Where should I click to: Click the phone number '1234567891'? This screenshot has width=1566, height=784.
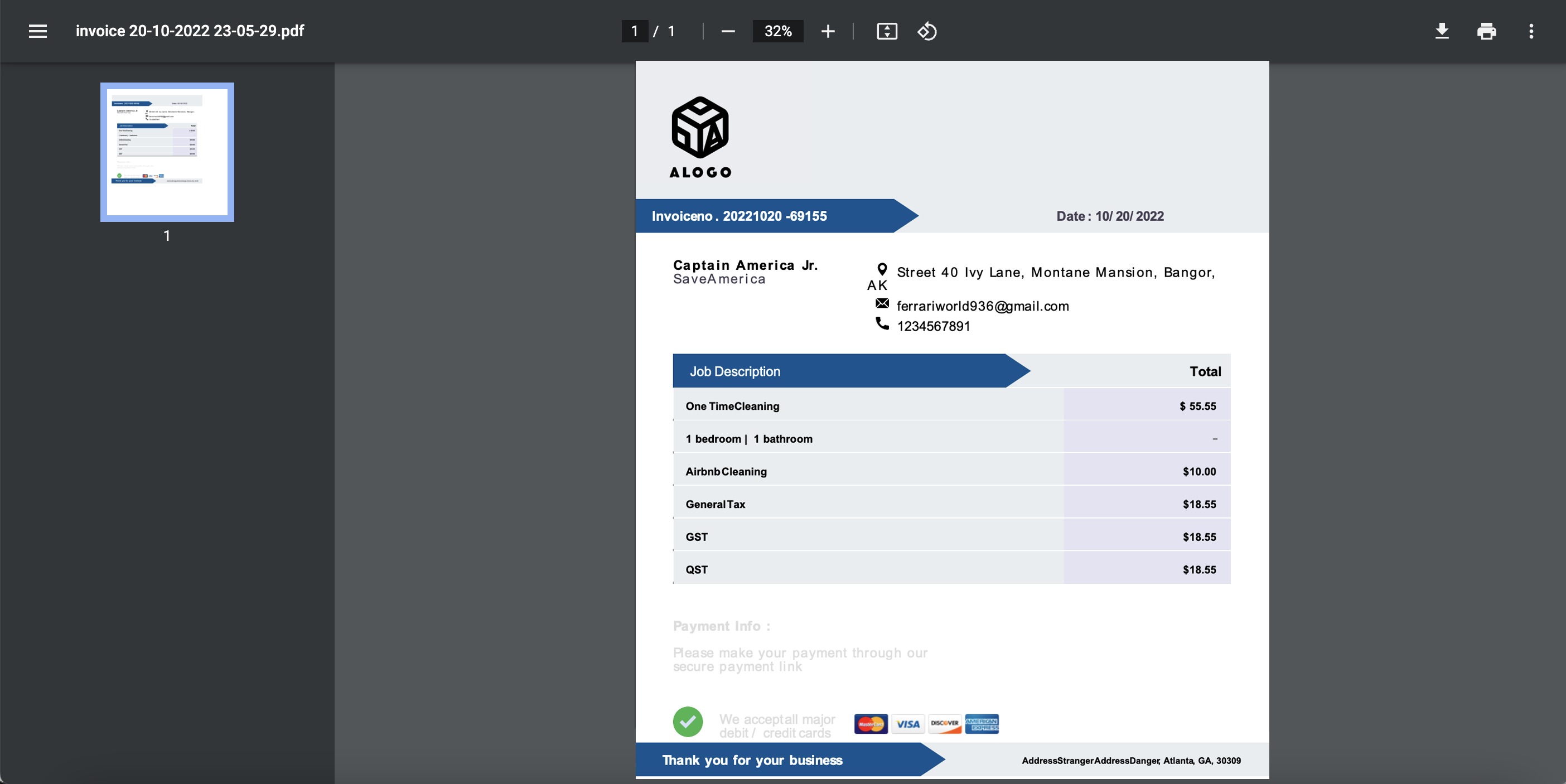(933, 326)
